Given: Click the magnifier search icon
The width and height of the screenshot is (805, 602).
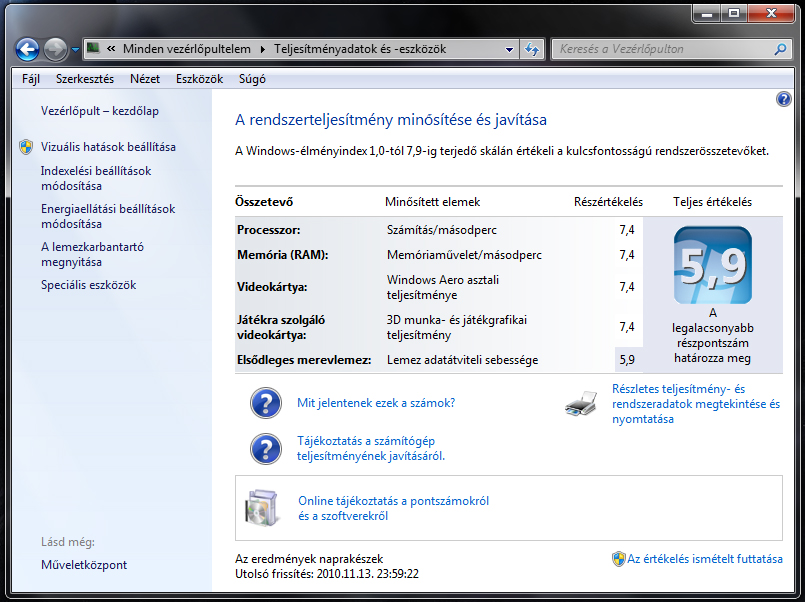Looking at the screenshot, I should pos(781,49).
